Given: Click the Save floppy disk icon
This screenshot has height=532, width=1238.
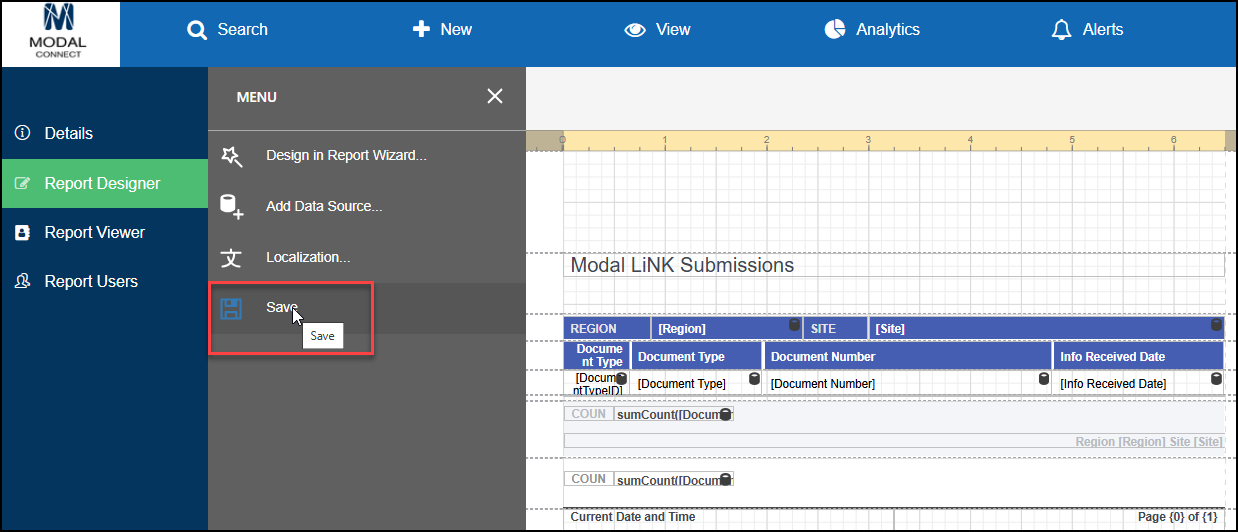Looking at the screenshot, I should (231, 308).
